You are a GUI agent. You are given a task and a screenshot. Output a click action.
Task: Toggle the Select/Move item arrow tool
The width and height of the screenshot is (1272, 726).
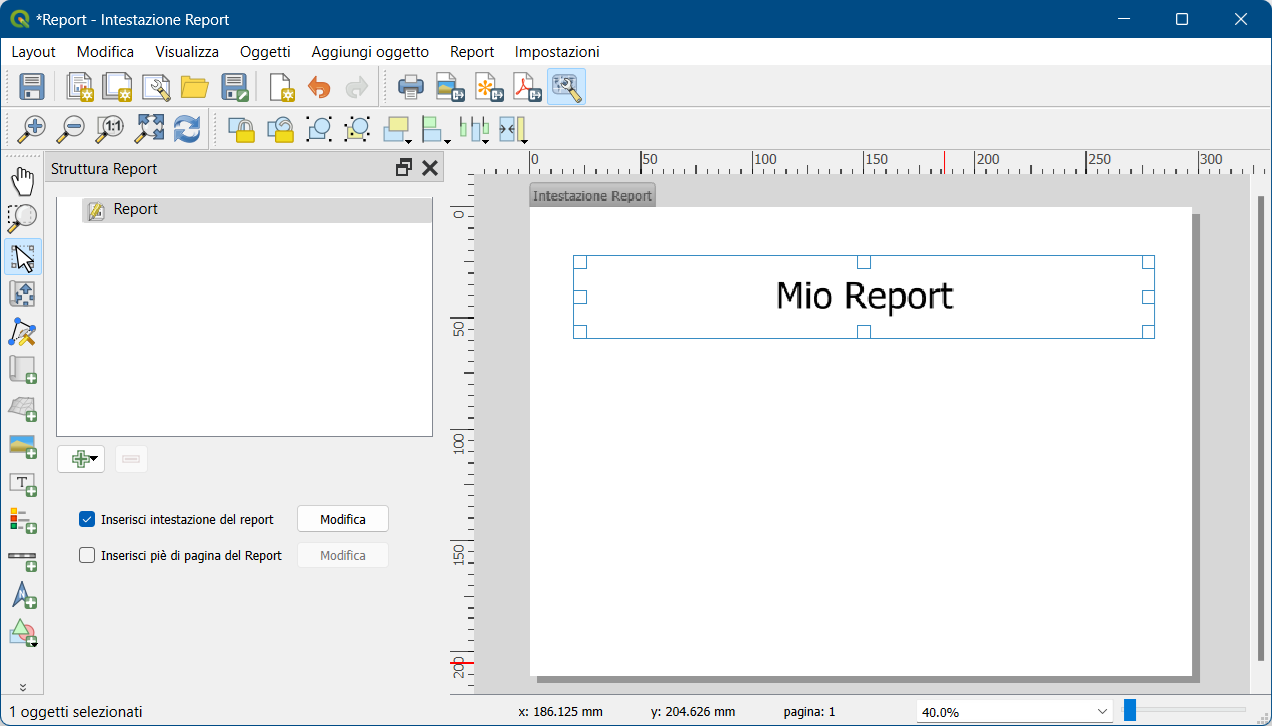(23, 256)
